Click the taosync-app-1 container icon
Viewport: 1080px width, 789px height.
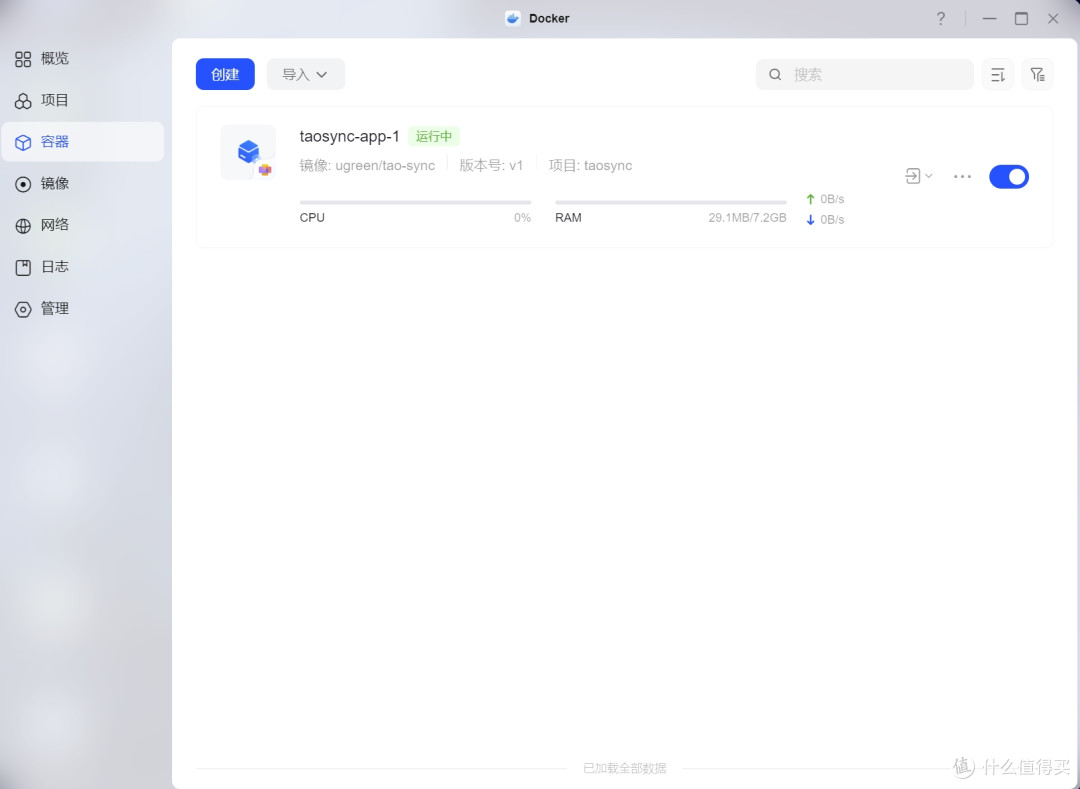tap(249, 153)
